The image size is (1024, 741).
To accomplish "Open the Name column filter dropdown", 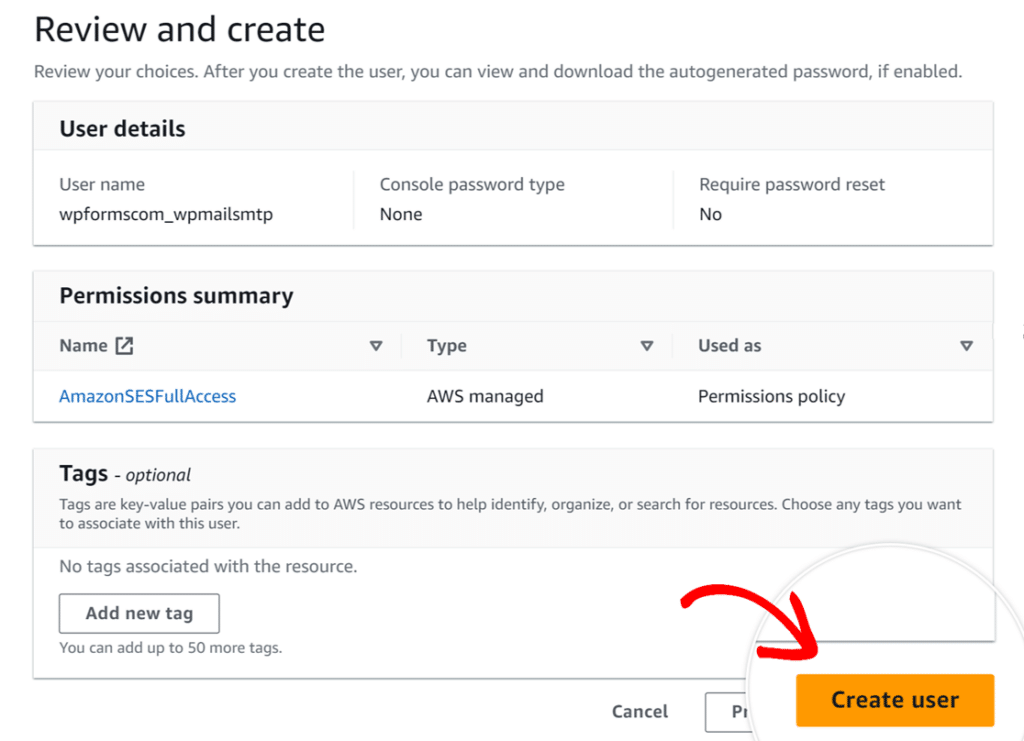I will [x=377, y=345].
